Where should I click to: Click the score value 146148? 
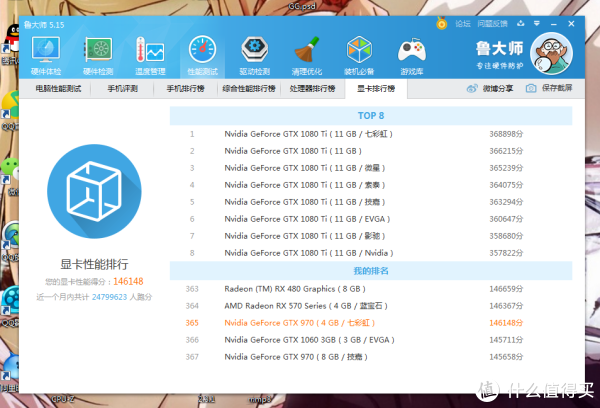click(128, 282)
